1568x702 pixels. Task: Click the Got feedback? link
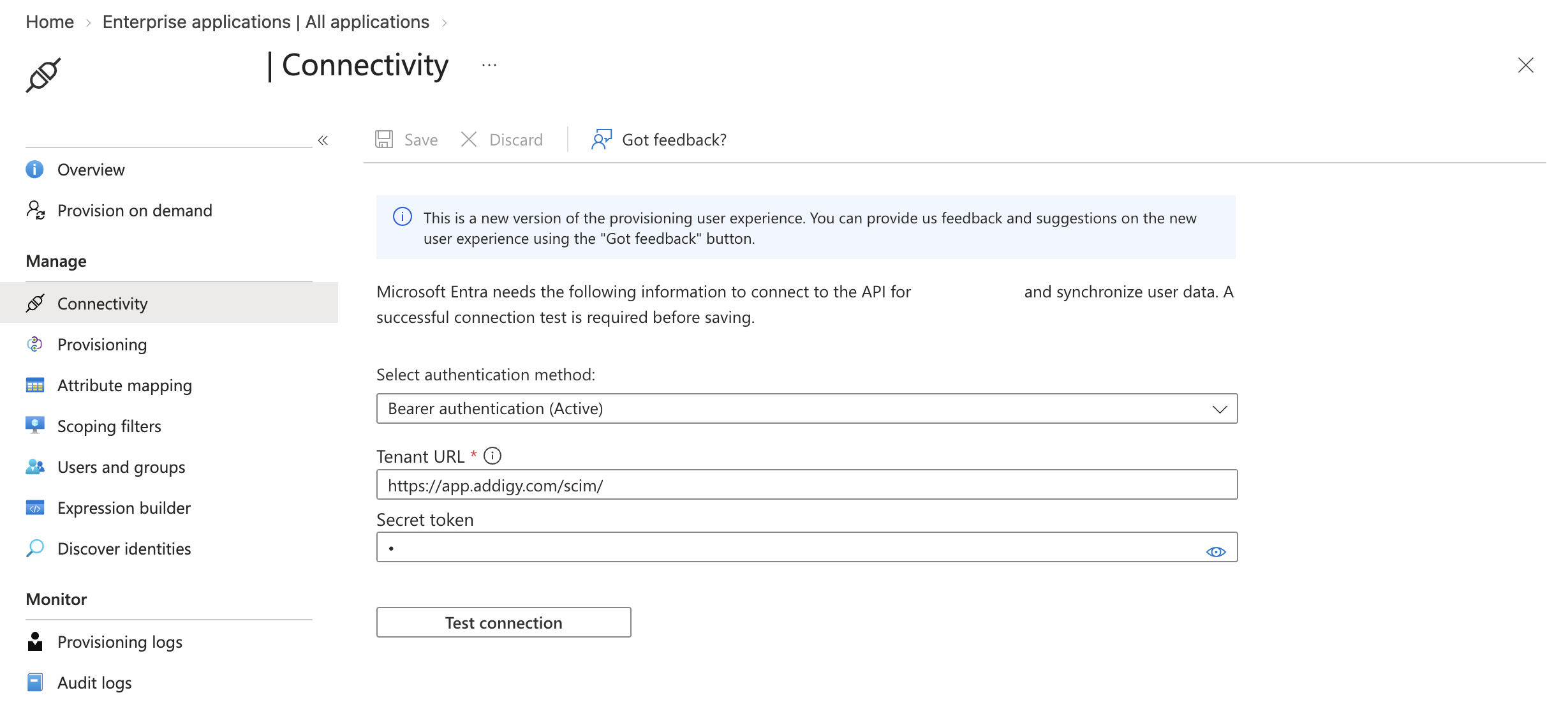coord(674,140)
